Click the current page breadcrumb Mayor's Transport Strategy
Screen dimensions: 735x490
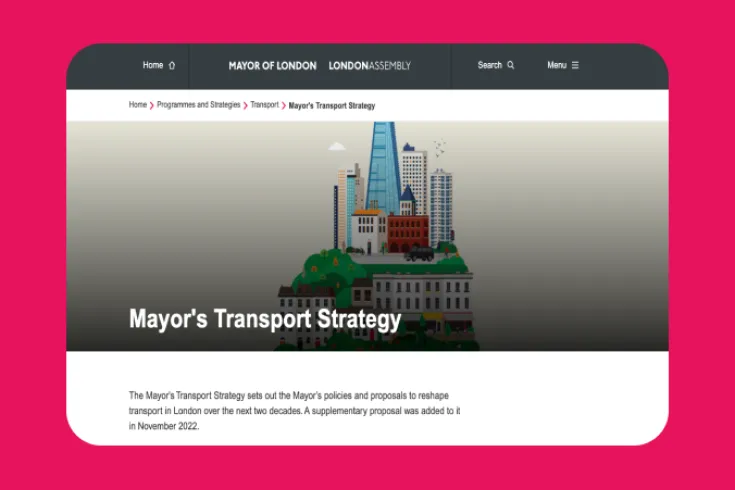coord(331,105)
